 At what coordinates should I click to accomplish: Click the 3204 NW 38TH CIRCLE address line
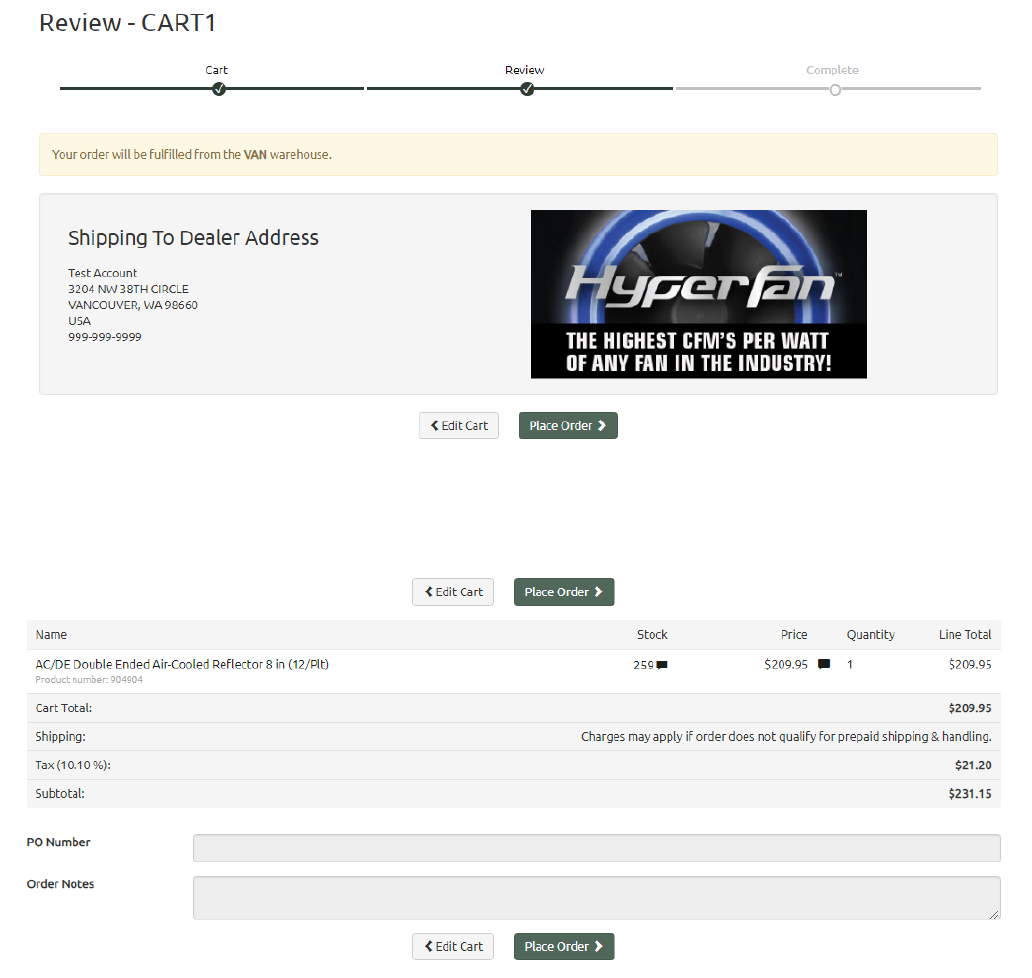tap(128, 289)
